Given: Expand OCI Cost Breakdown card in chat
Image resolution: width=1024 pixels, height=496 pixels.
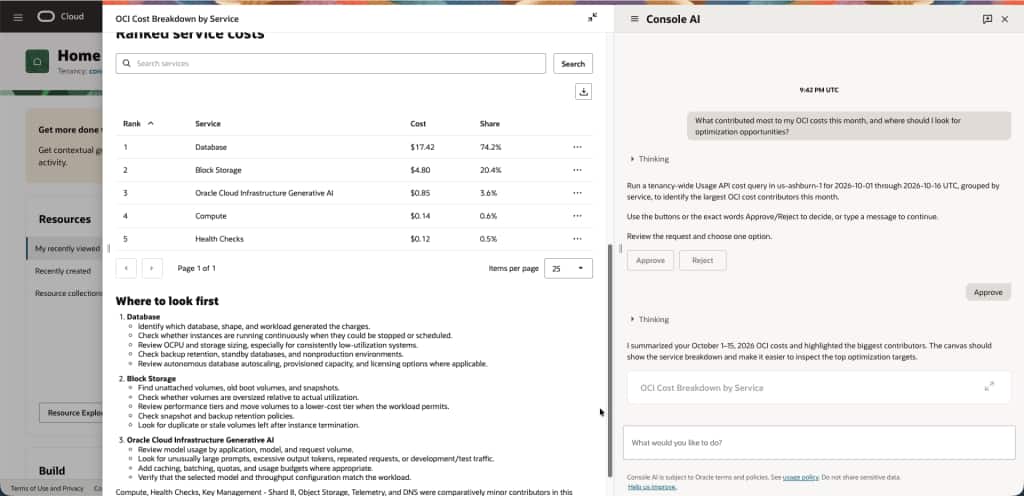Looking at the screenshot, I should [x=989, y=386].
